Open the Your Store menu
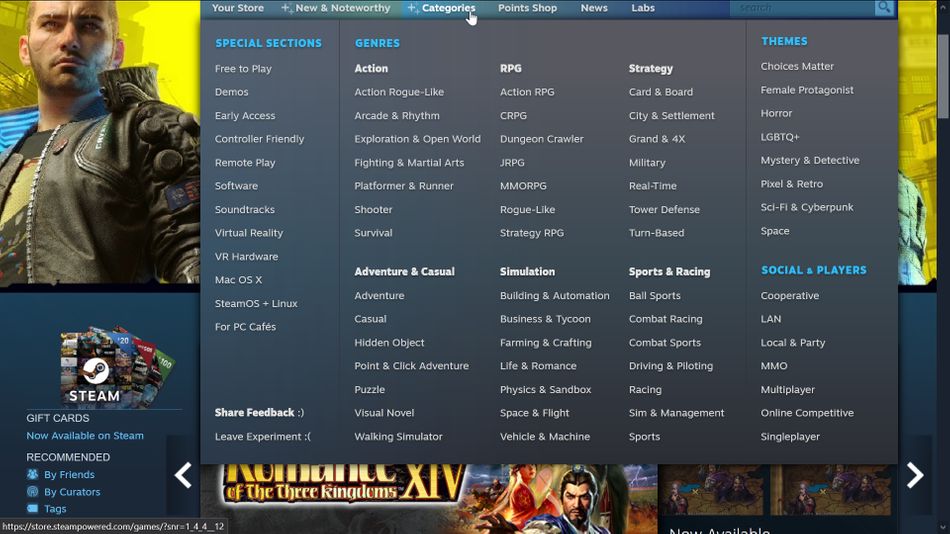The width and height of the screenshot is (950, 534). 238,8
